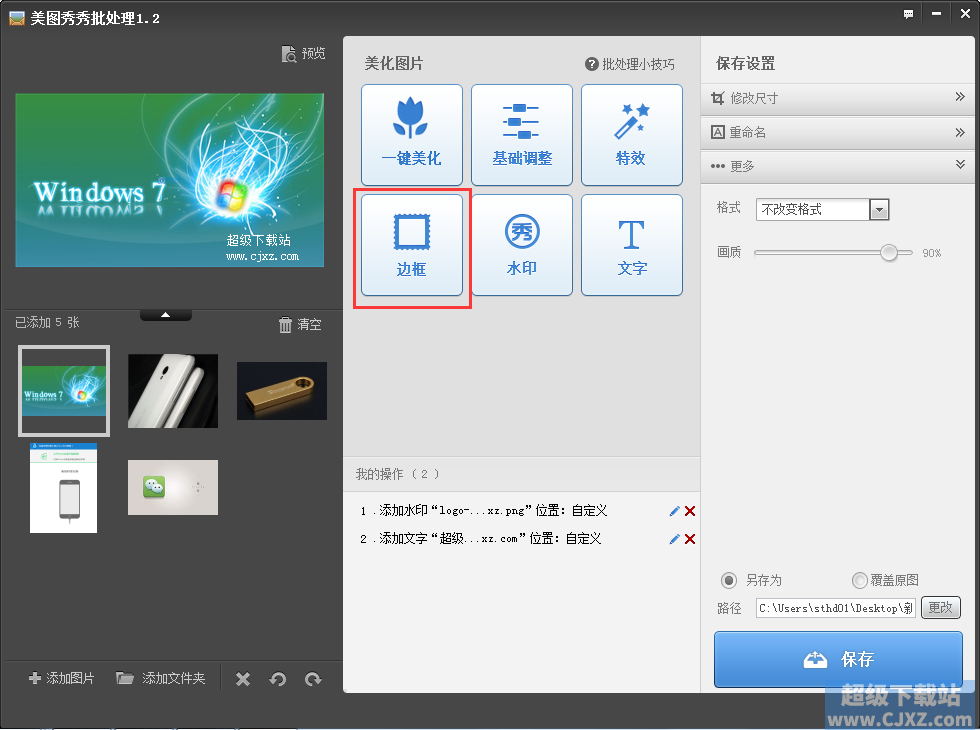Select the Windows 7 thumbnail
980x730 pixels.
[x=64, y=391]
